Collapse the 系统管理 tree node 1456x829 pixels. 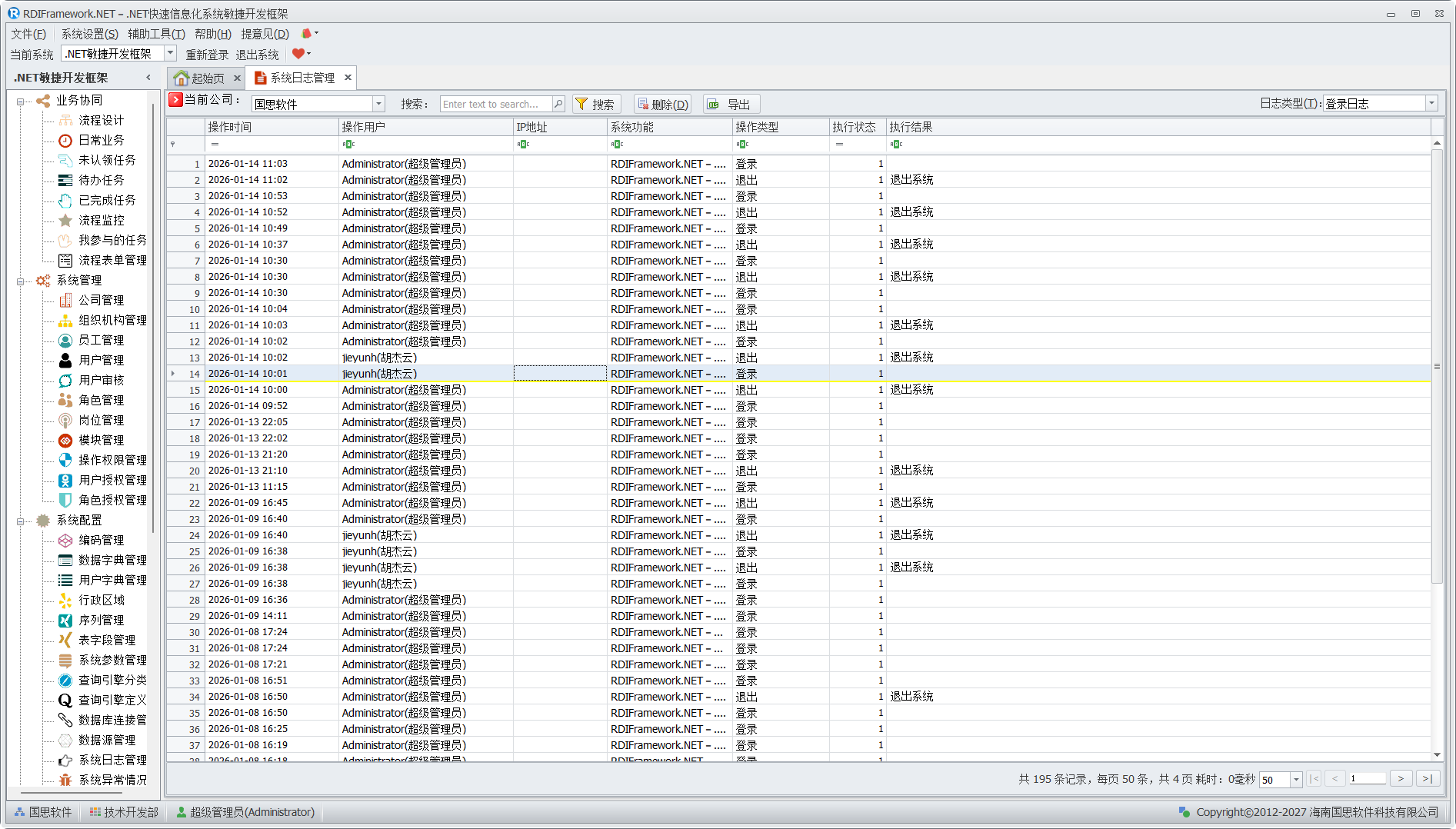[x=20, y=281]
